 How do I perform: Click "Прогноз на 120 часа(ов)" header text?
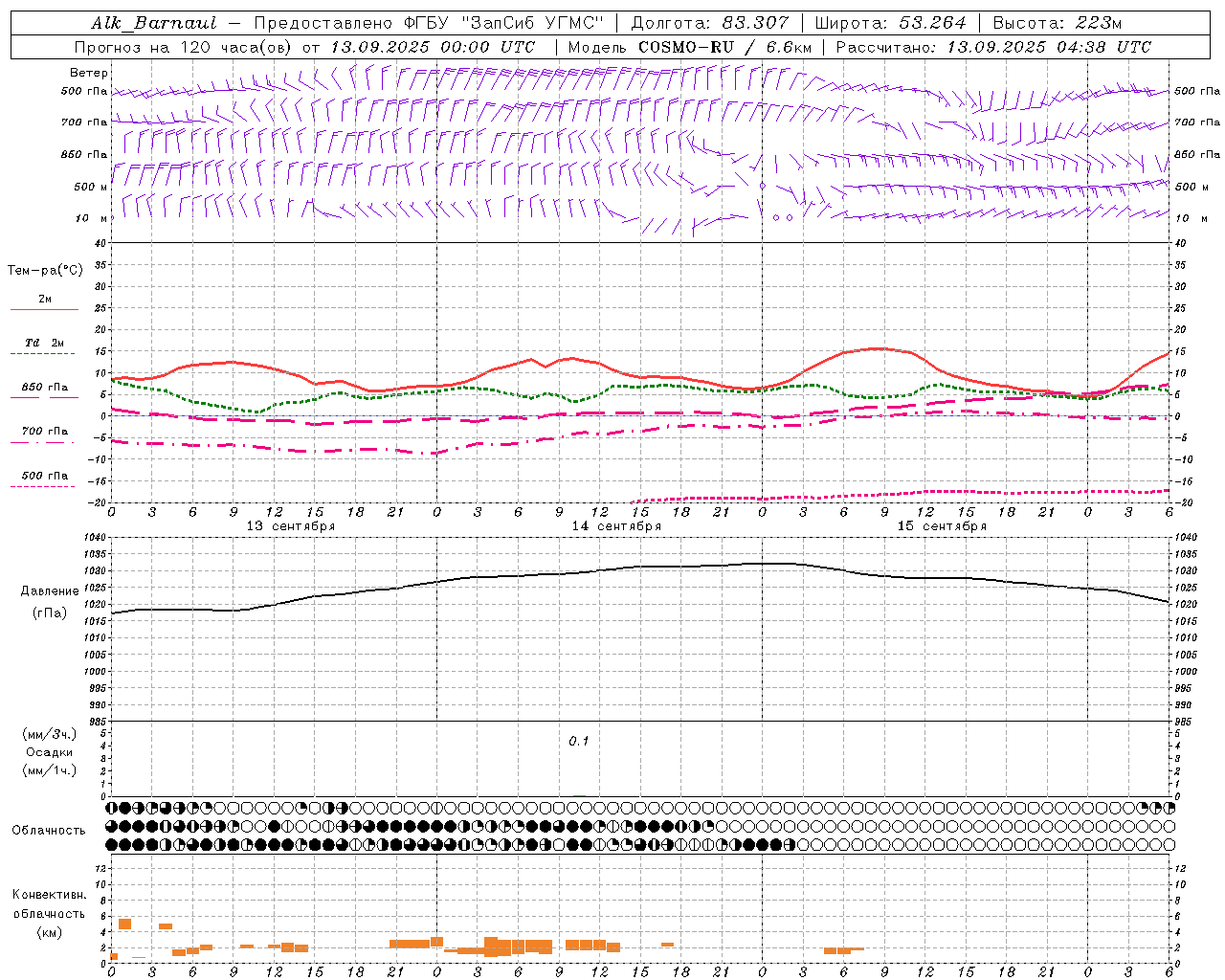point(184,47)
